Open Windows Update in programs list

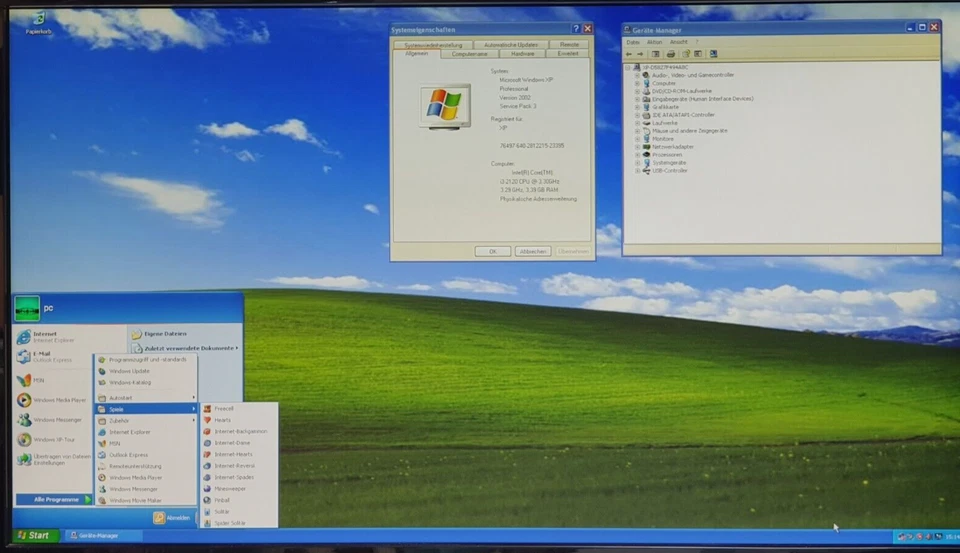(146, 371)
